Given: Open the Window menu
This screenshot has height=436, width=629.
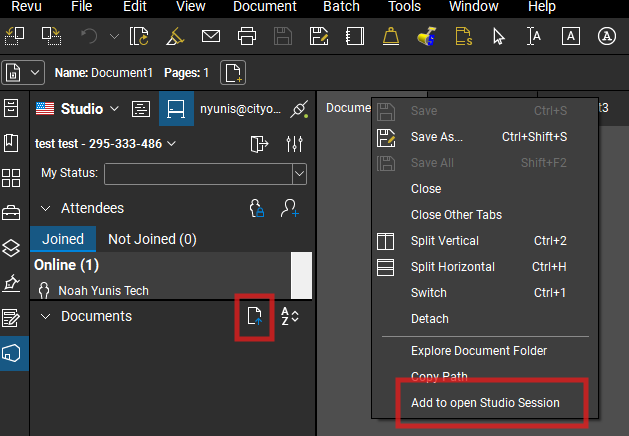Looking at the screenshot, I should [474, 6].
